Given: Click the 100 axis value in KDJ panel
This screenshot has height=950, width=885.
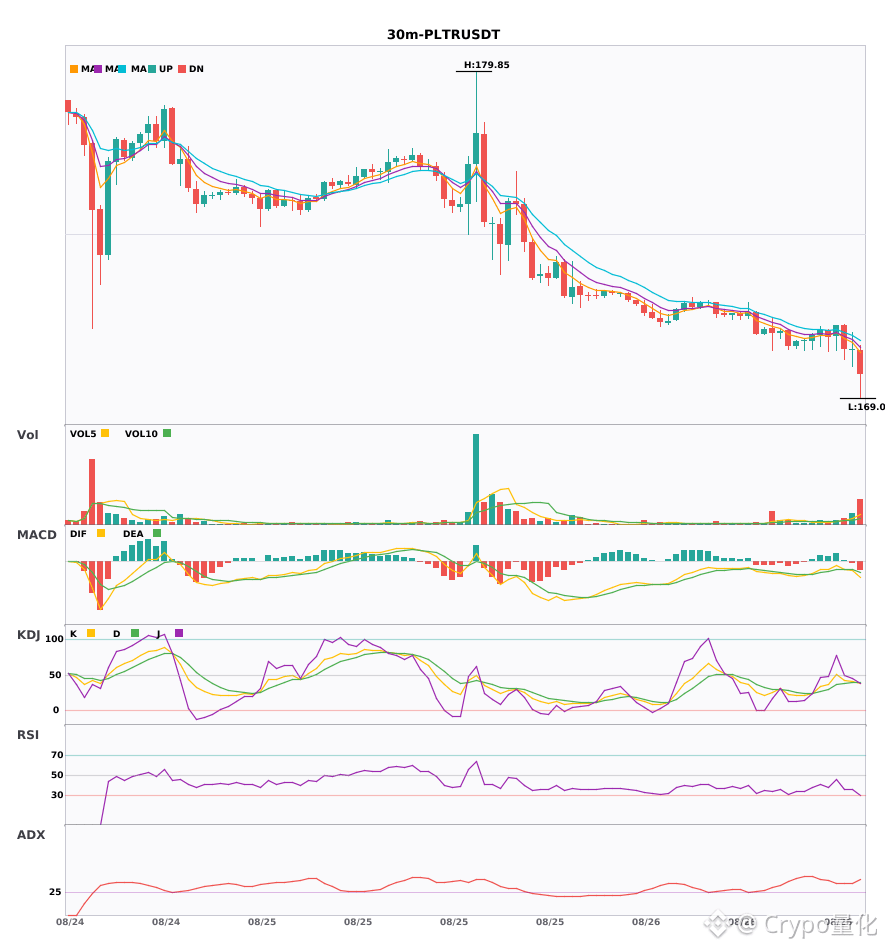Looking at the screenshot, I should pyautogui.click(x=55, y=639).
